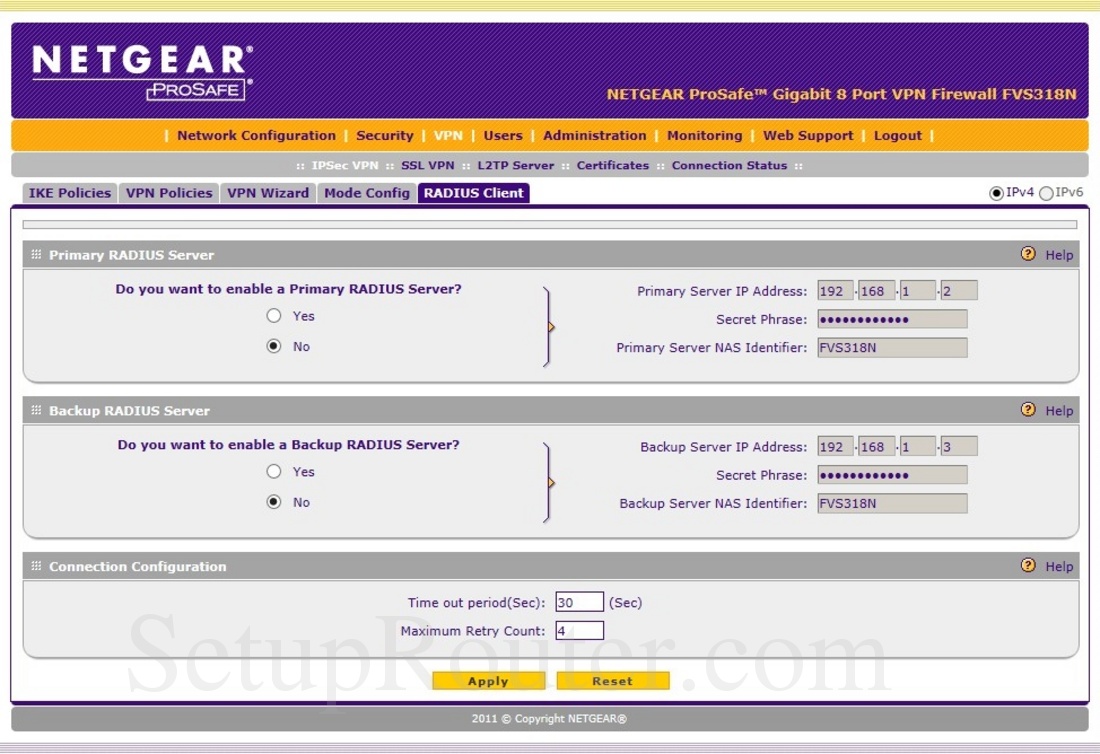Open Help link for Connection Configuration
The width and height of the screenshot is (1100, 754).
(x=1059, y=567)
